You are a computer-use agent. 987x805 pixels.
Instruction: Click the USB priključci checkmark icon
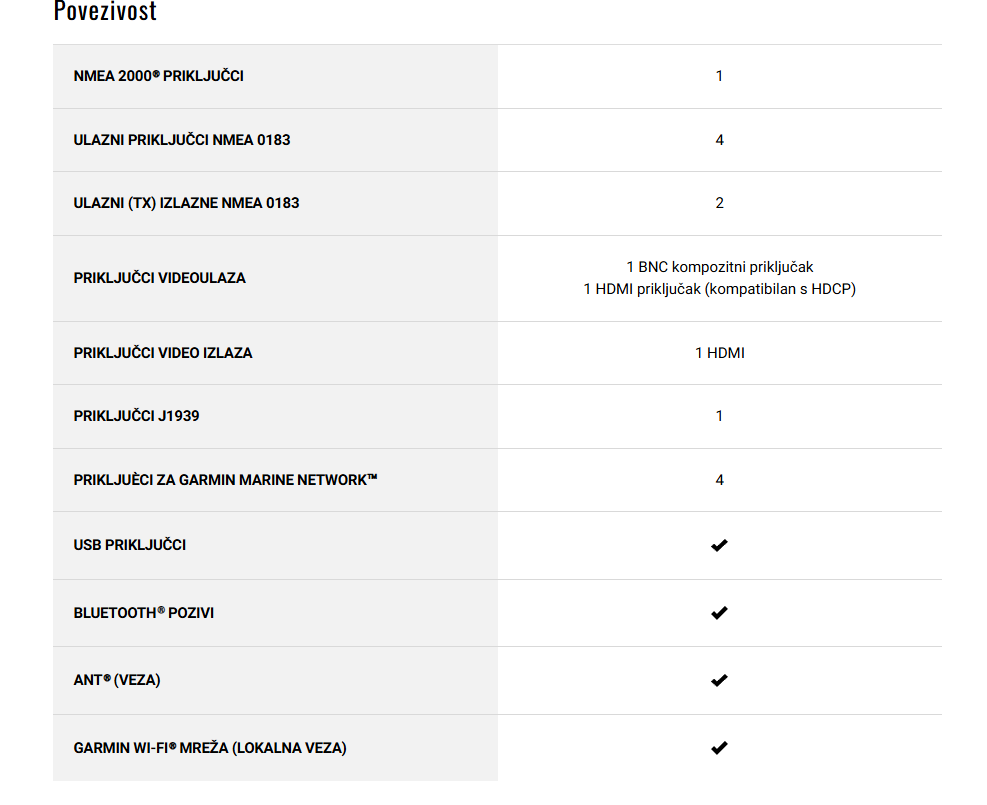pos(719,546)
